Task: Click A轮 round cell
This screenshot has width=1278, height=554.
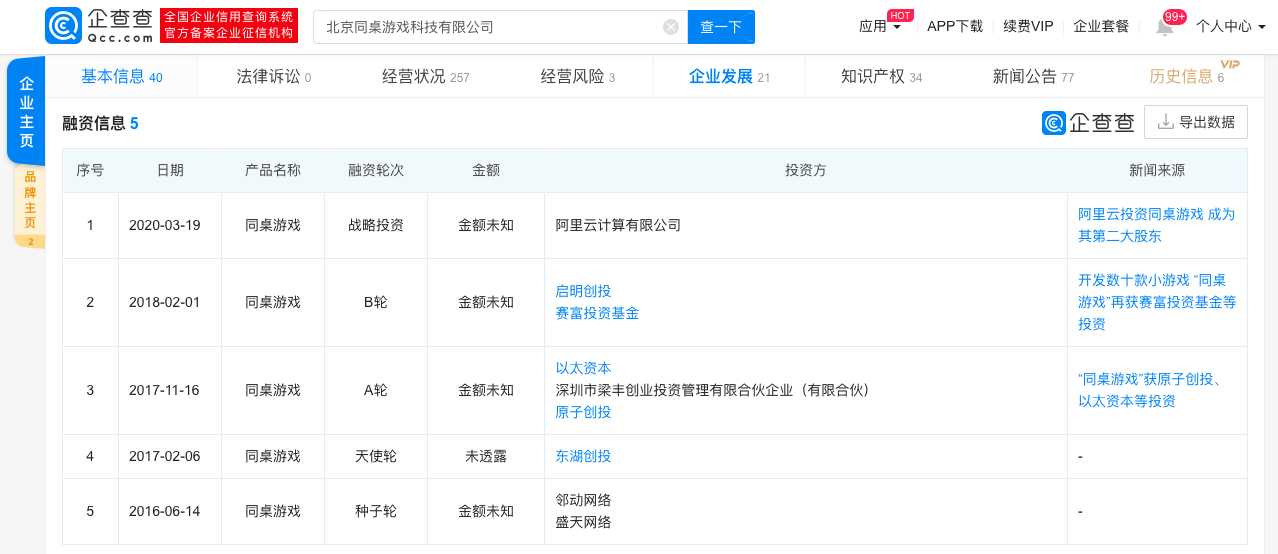Action: pos(376,390)
